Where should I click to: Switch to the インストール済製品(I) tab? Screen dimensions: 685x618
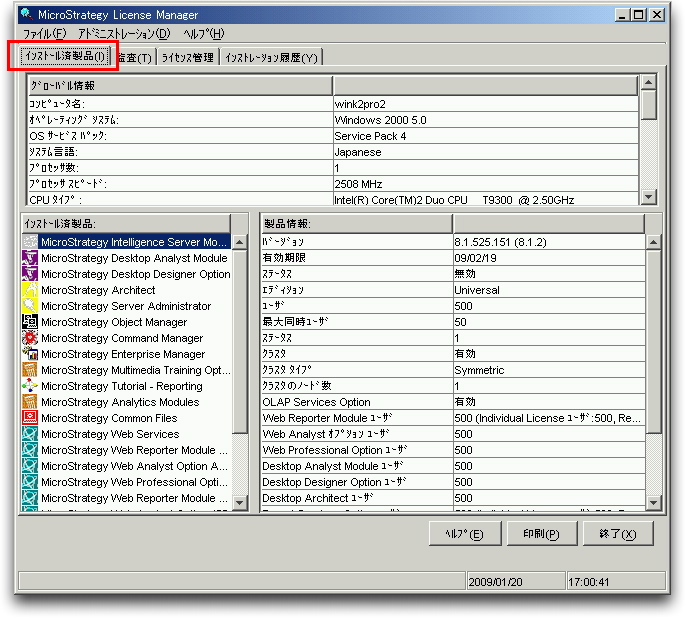pyautogui.click(x=65, y=56)
